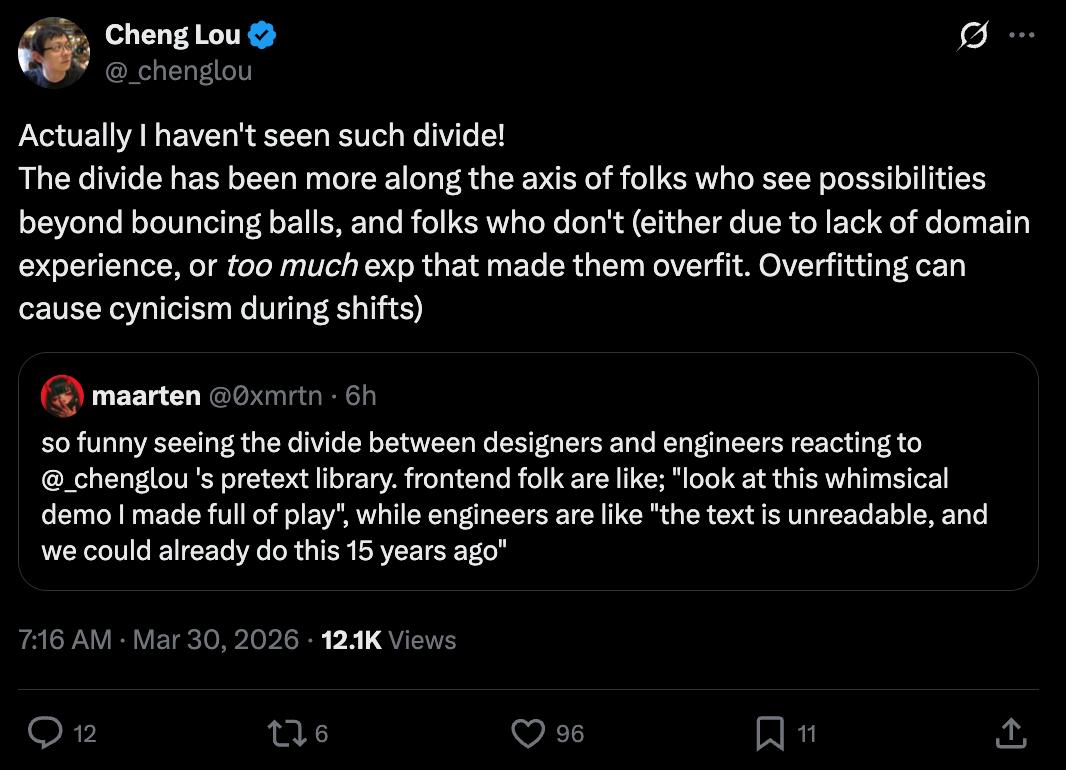The height and width of the screenshot is (770, 1066).
Task: Visit the @0xmrtn handle
Action: (266, 396)
